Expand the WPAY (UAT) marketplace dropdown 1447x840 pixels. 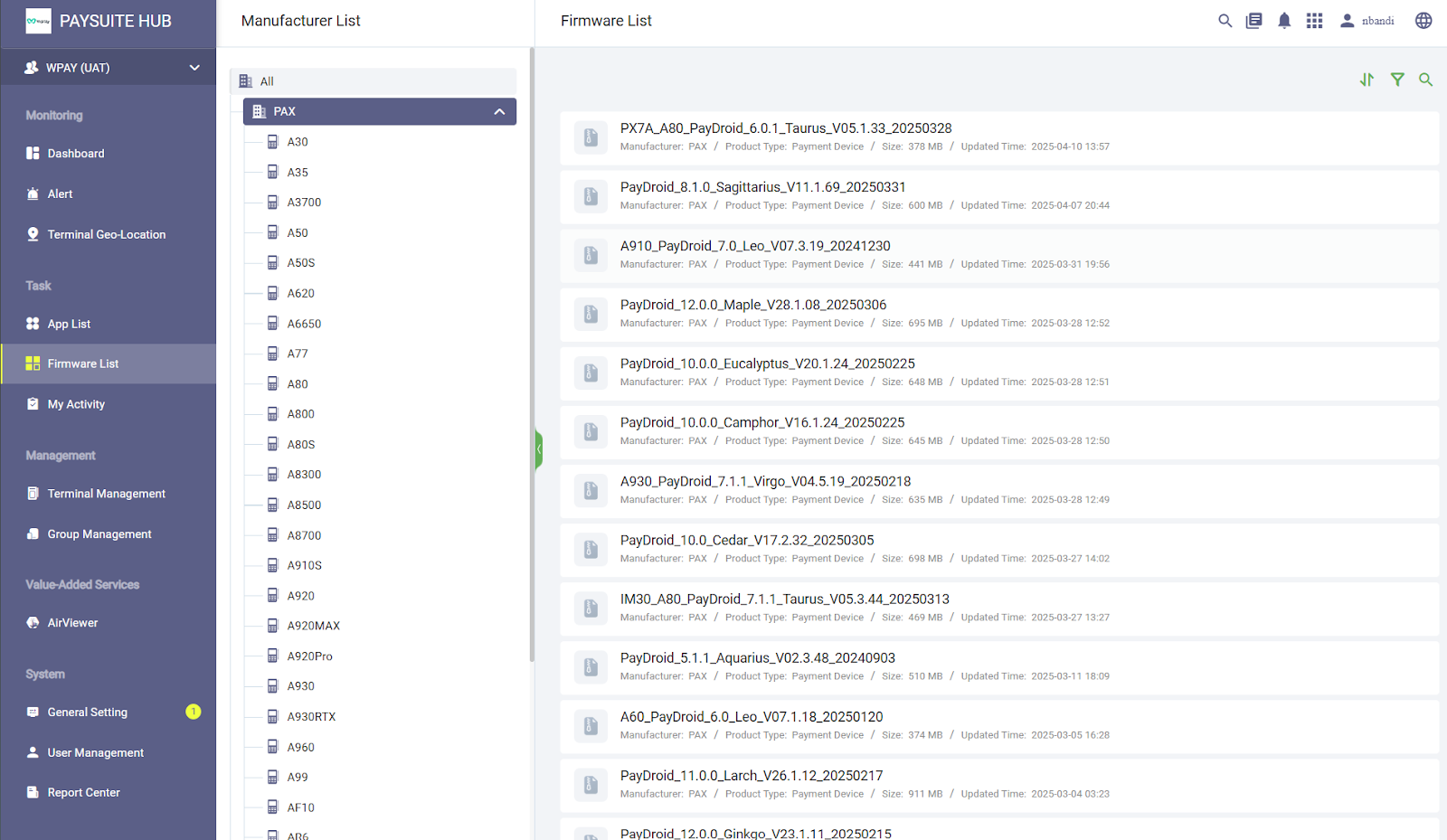109,68
